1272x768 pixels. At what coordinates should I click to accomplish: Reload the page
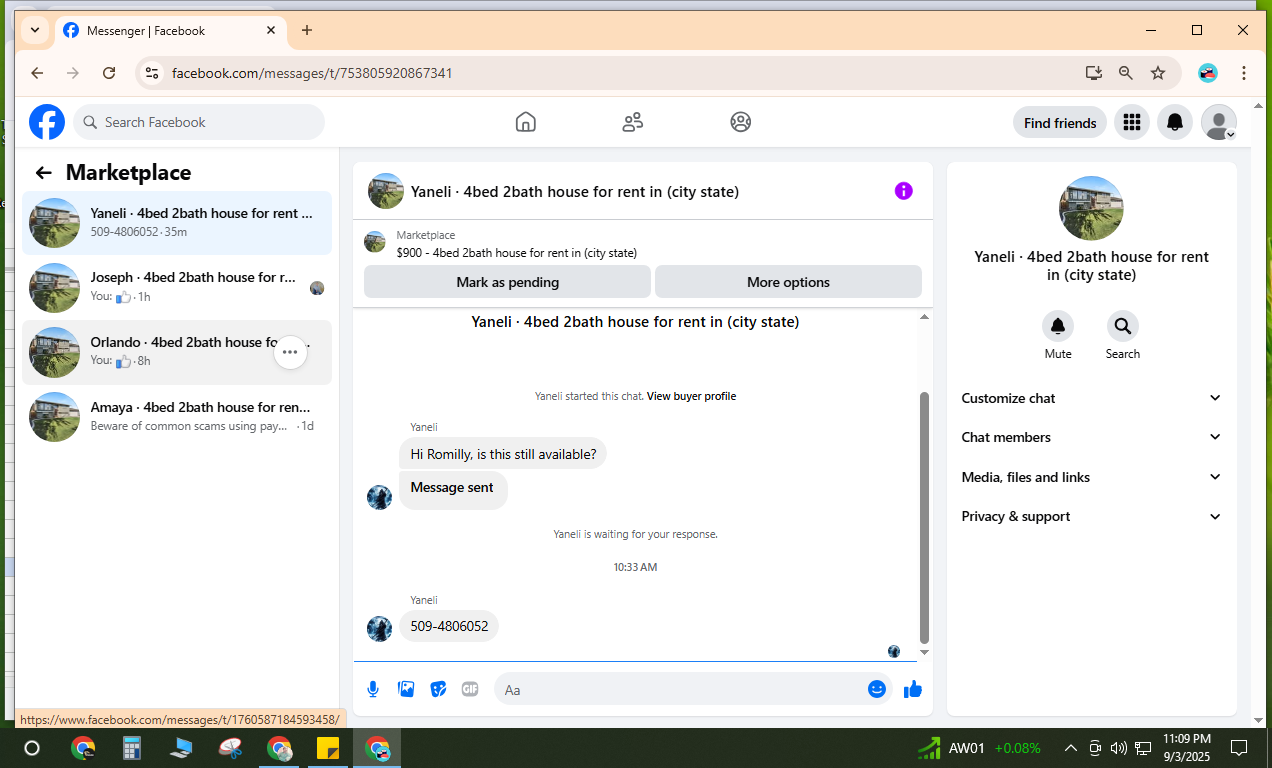tap(109, 73)
